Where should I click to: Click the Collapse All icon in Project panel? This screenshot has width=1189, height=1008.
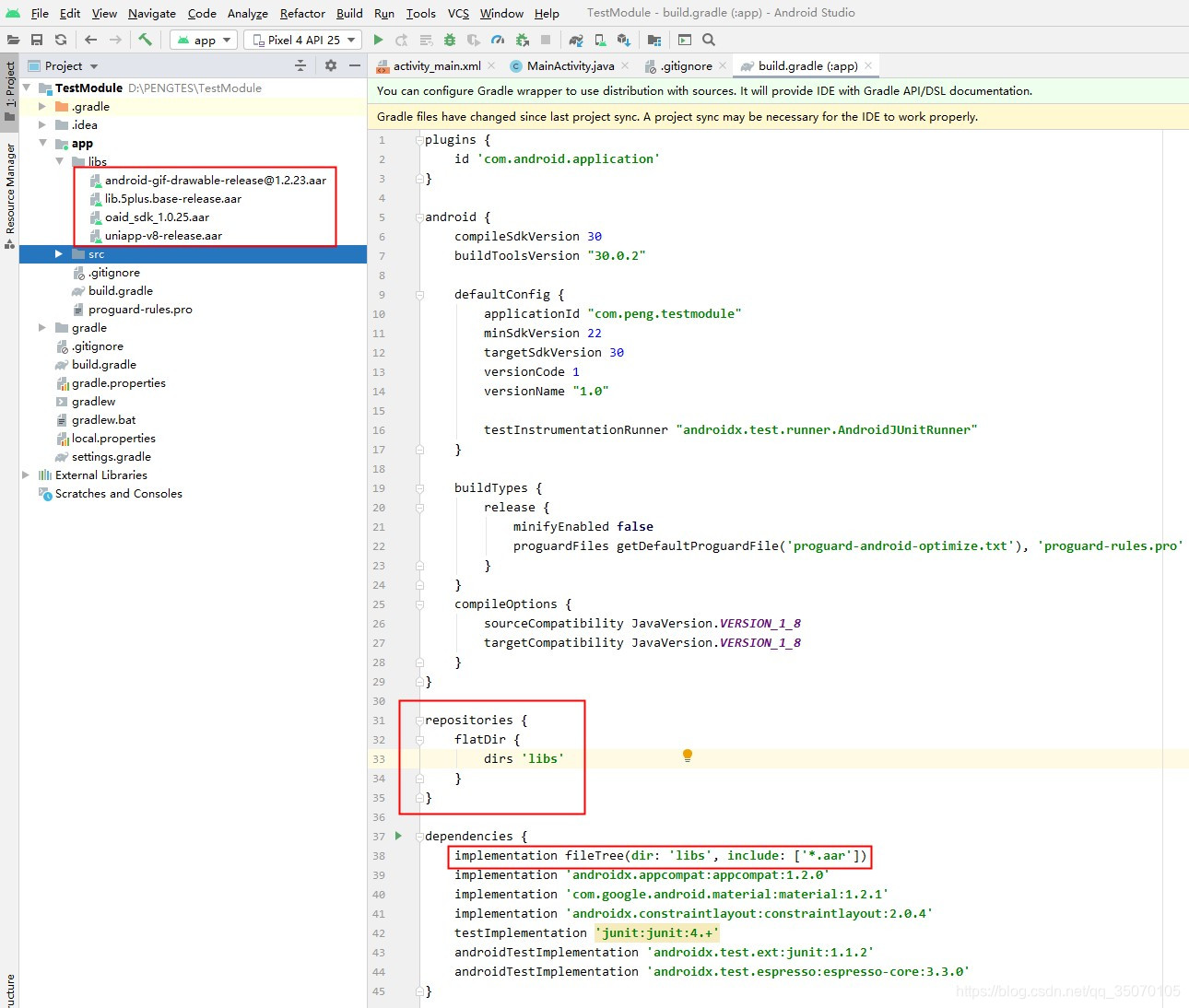[x=300, y=65]
